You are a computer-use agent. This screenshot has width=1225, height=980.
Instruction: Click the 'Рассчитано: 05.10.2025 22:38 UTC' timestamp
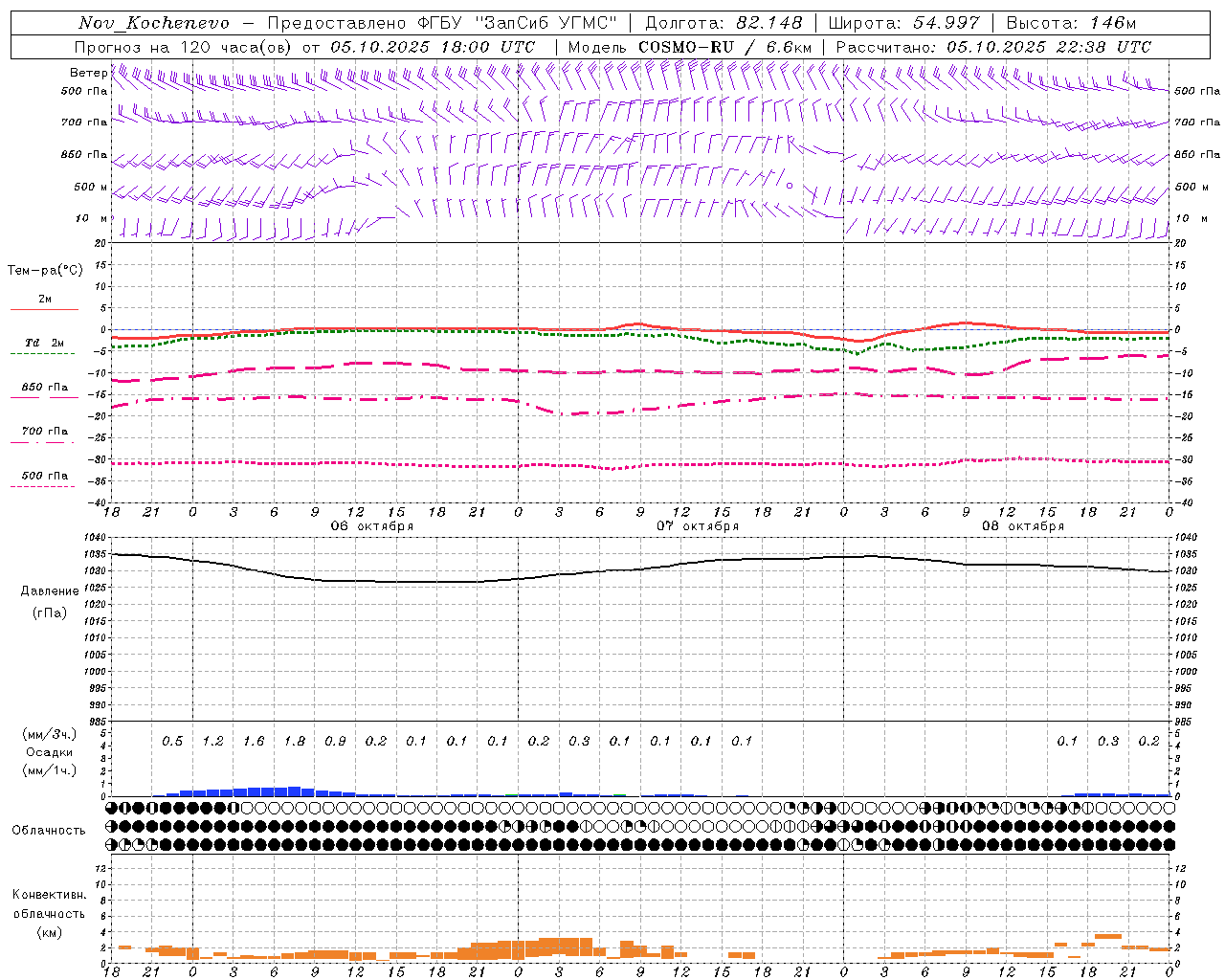993,47
